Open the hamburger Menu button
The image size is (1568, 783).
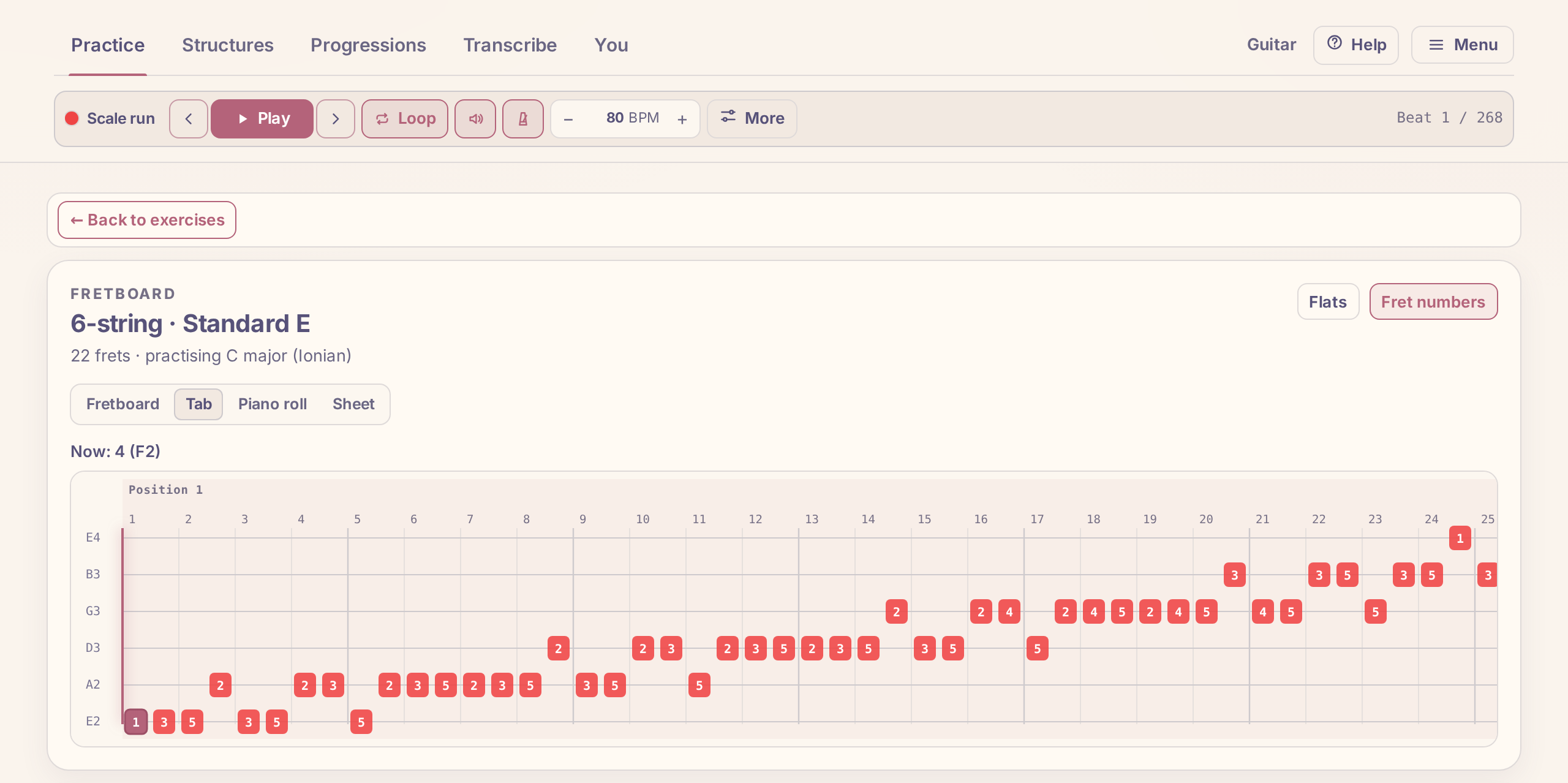(1463, 45)
